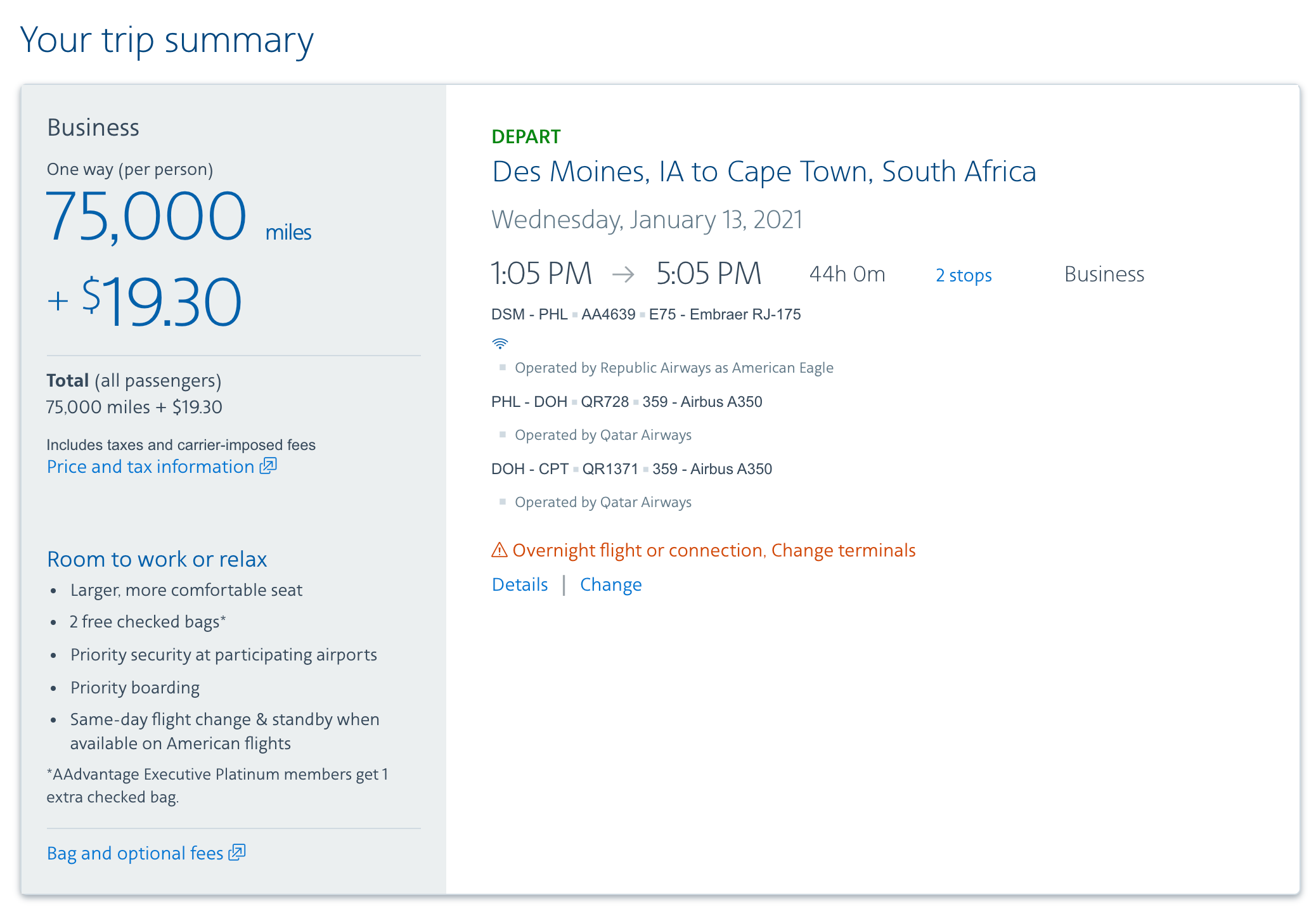Click the Your trip summary heading
The image size is (1316, 914).
coord(167,40)
